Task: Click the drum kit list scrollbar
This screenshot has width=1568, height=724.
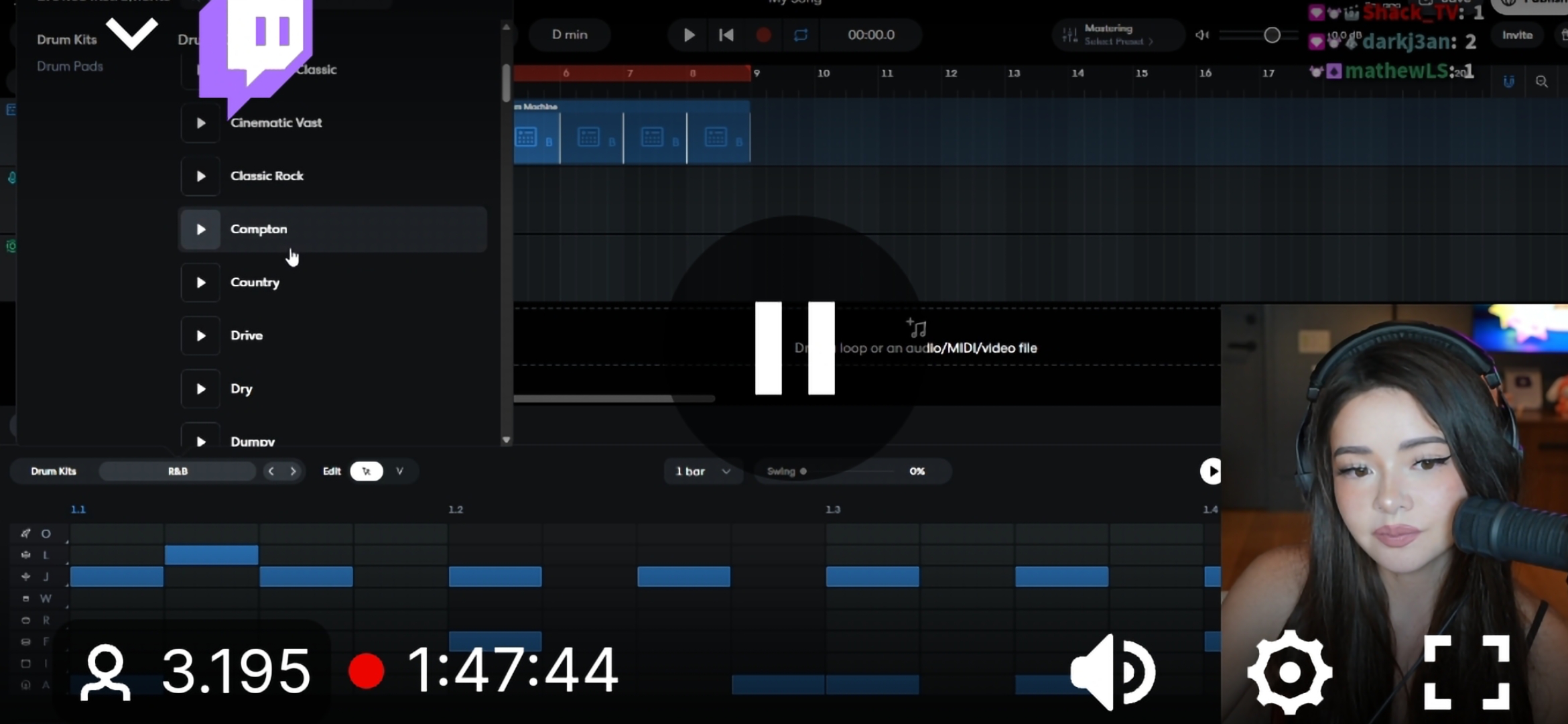Action: [506, 84]
